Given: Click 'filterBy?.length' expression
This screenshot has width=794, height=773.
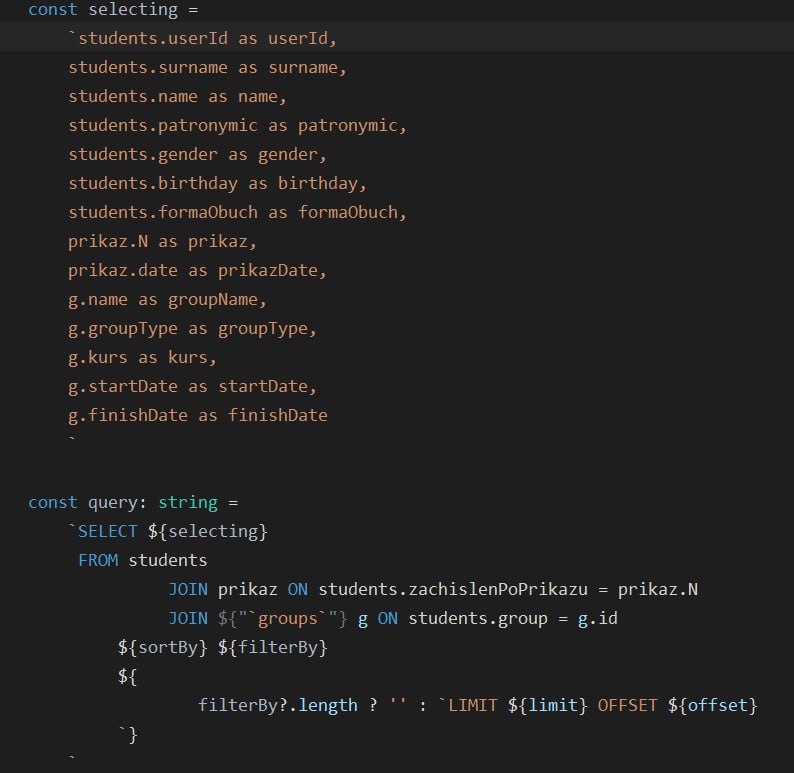Looking at the screenshot, I should 277,705.
